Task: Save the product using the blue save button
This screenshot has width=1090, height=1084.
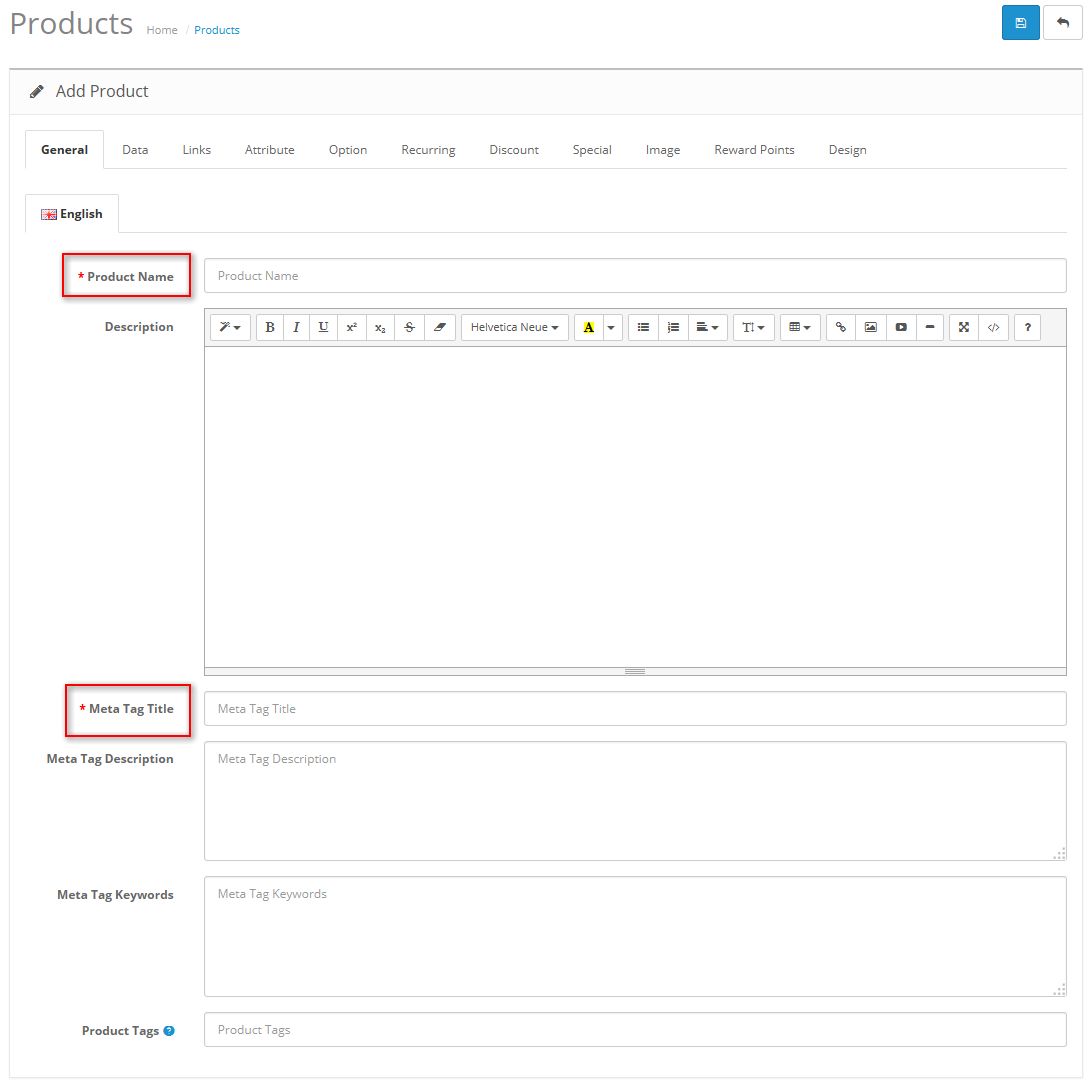Action: point(1020,22)
